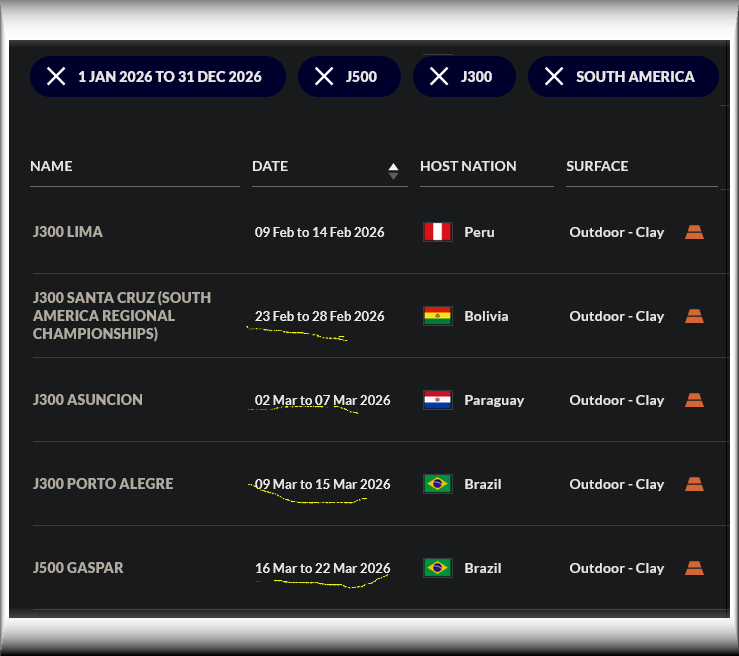
Task: Click the Bolivia flag icon
Action: (438, 316)
